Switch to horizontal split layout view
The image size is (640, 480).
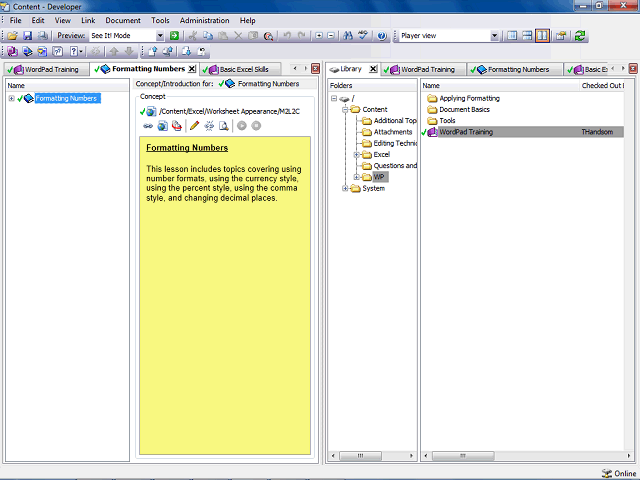[x=527, y=36]
